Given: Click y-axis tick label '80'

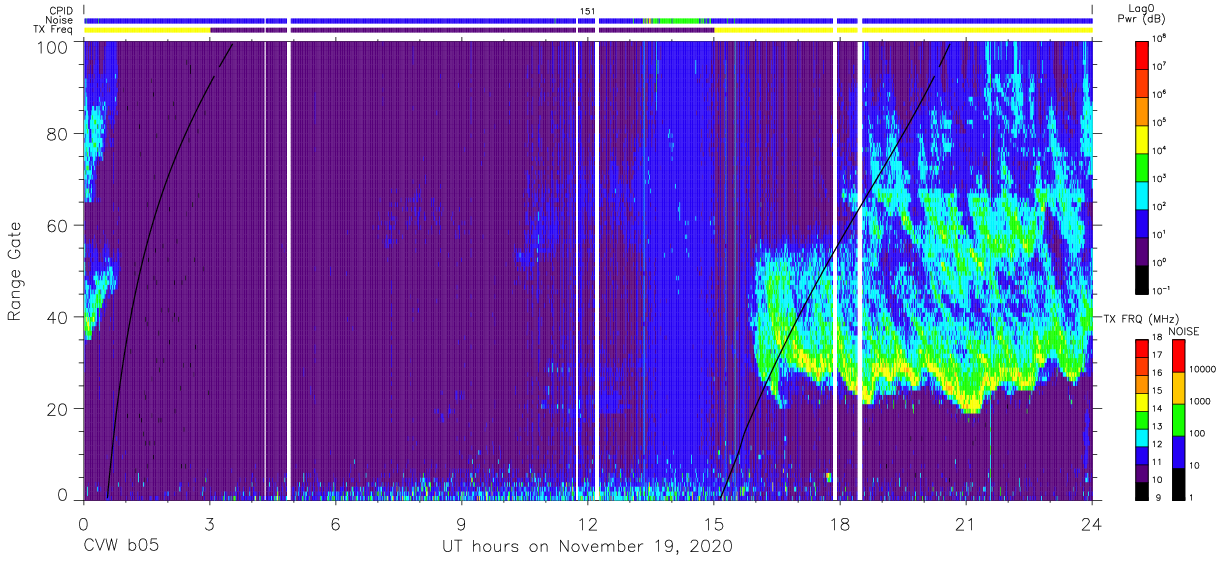Looking at the screenshot, I should (x=58, y=134).
